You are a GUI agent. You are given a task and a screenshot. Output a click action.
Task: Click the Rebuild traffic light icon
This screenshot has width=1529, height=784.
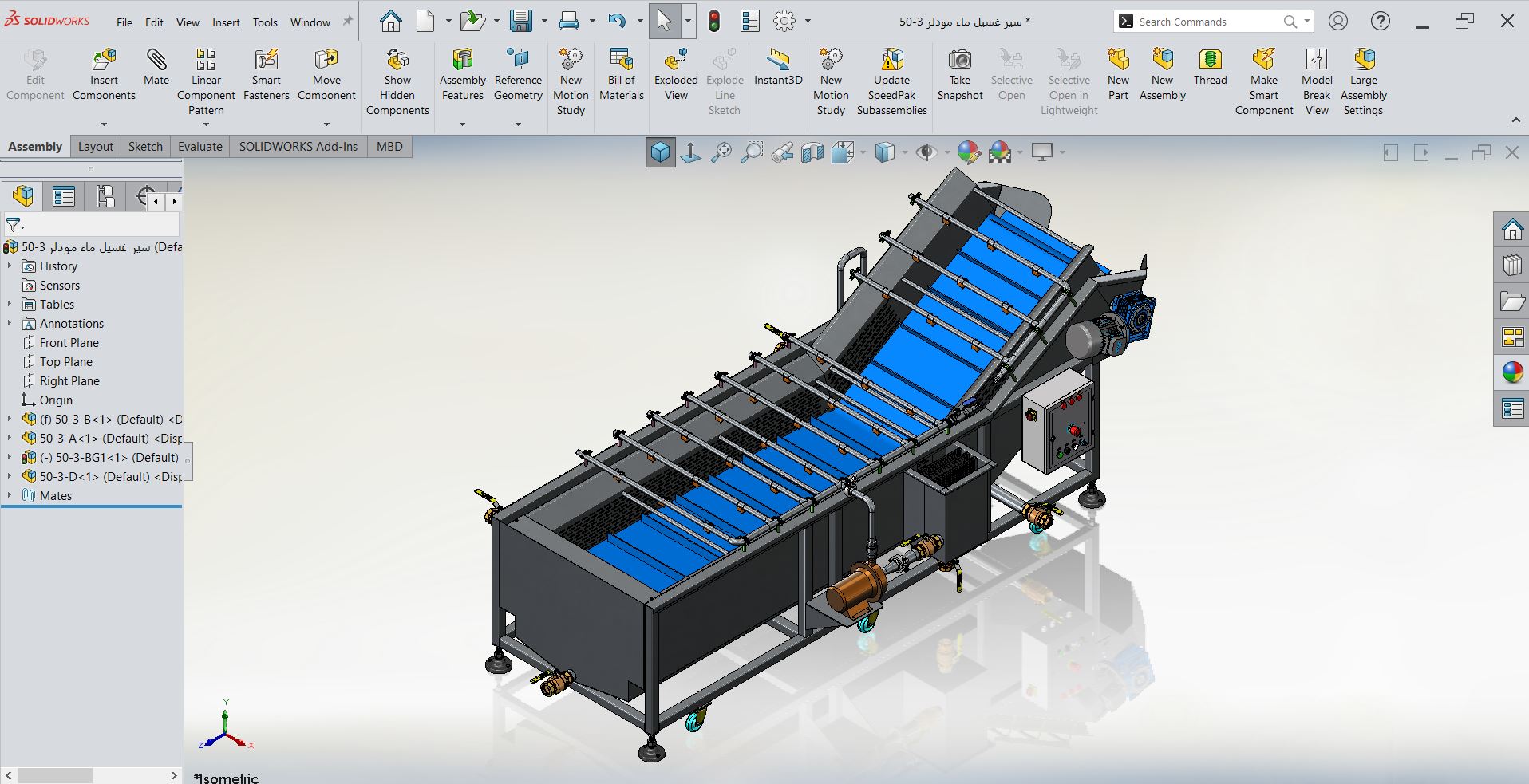tap(714, 21)
